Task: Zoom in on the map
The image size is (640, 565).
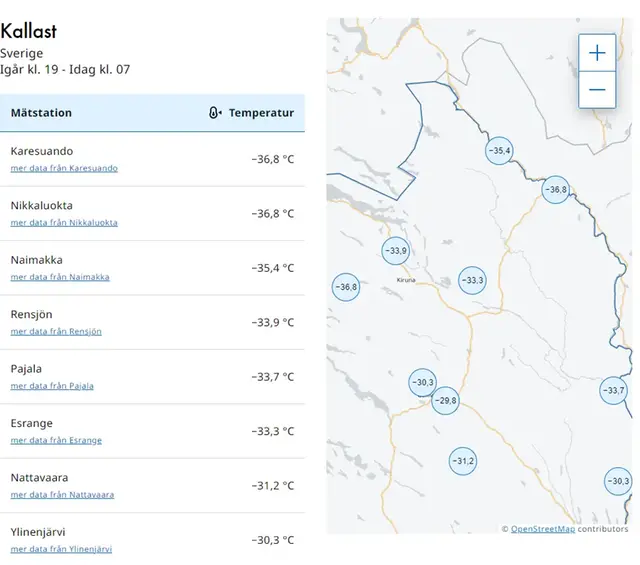Action: [x=597, y=53]
